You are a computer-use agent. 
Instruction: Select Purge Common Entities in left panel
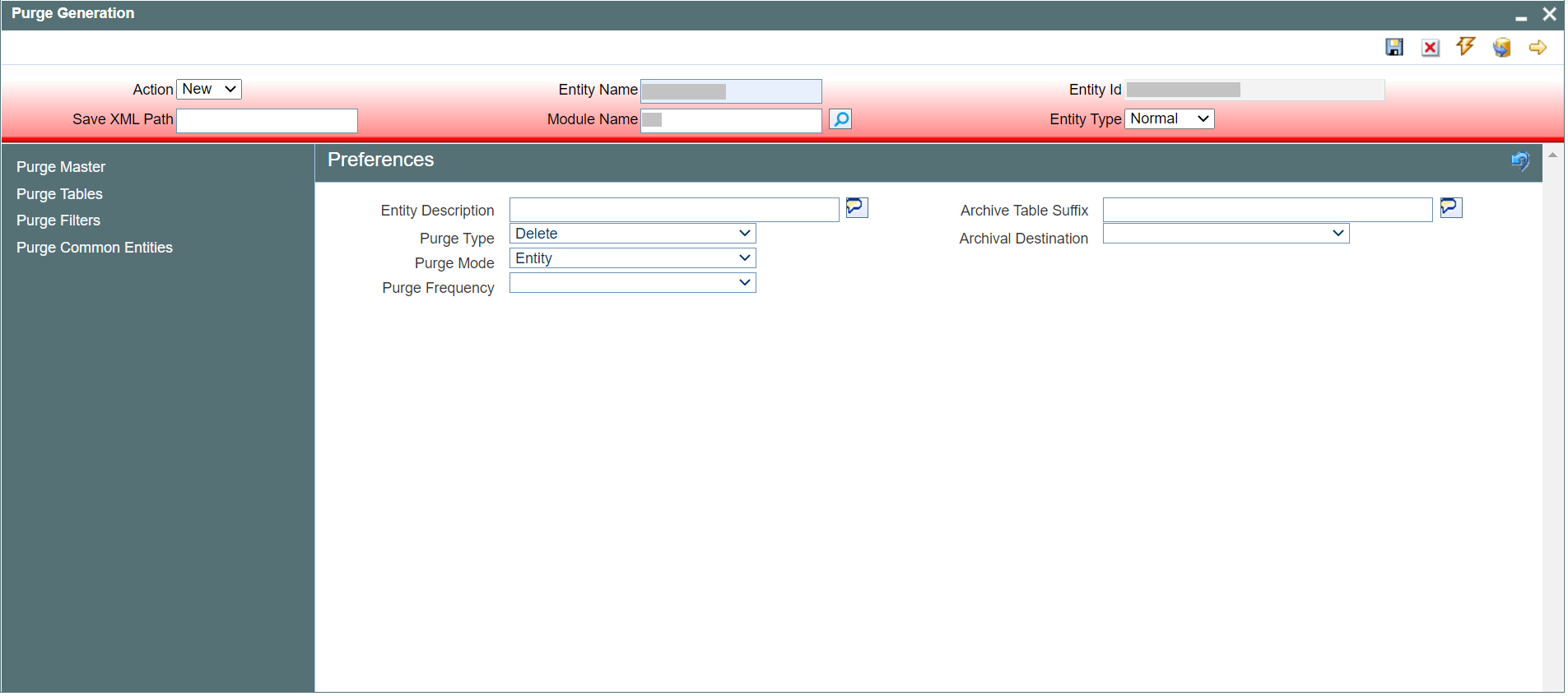[x=95, y=248]
